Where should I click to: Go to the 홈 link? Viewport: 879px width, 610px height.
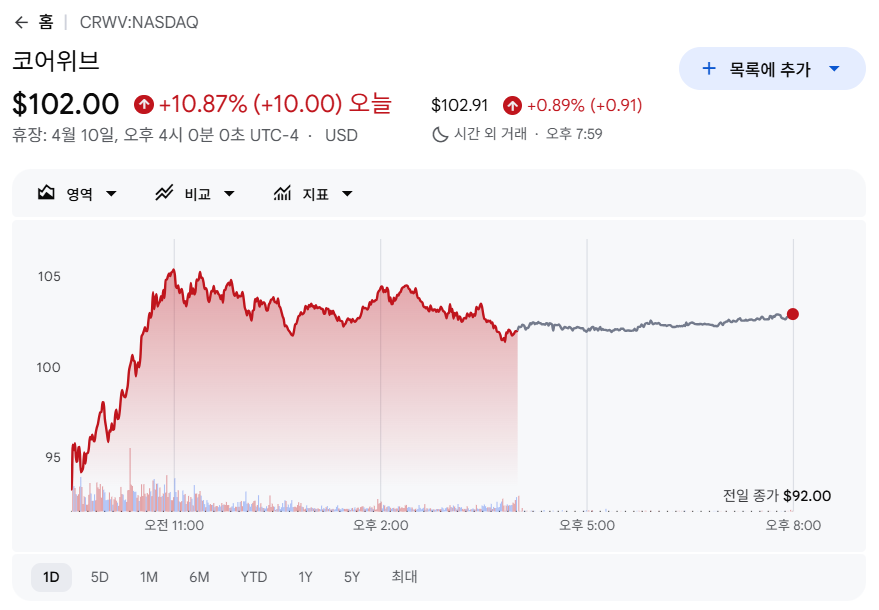(46, 22)
